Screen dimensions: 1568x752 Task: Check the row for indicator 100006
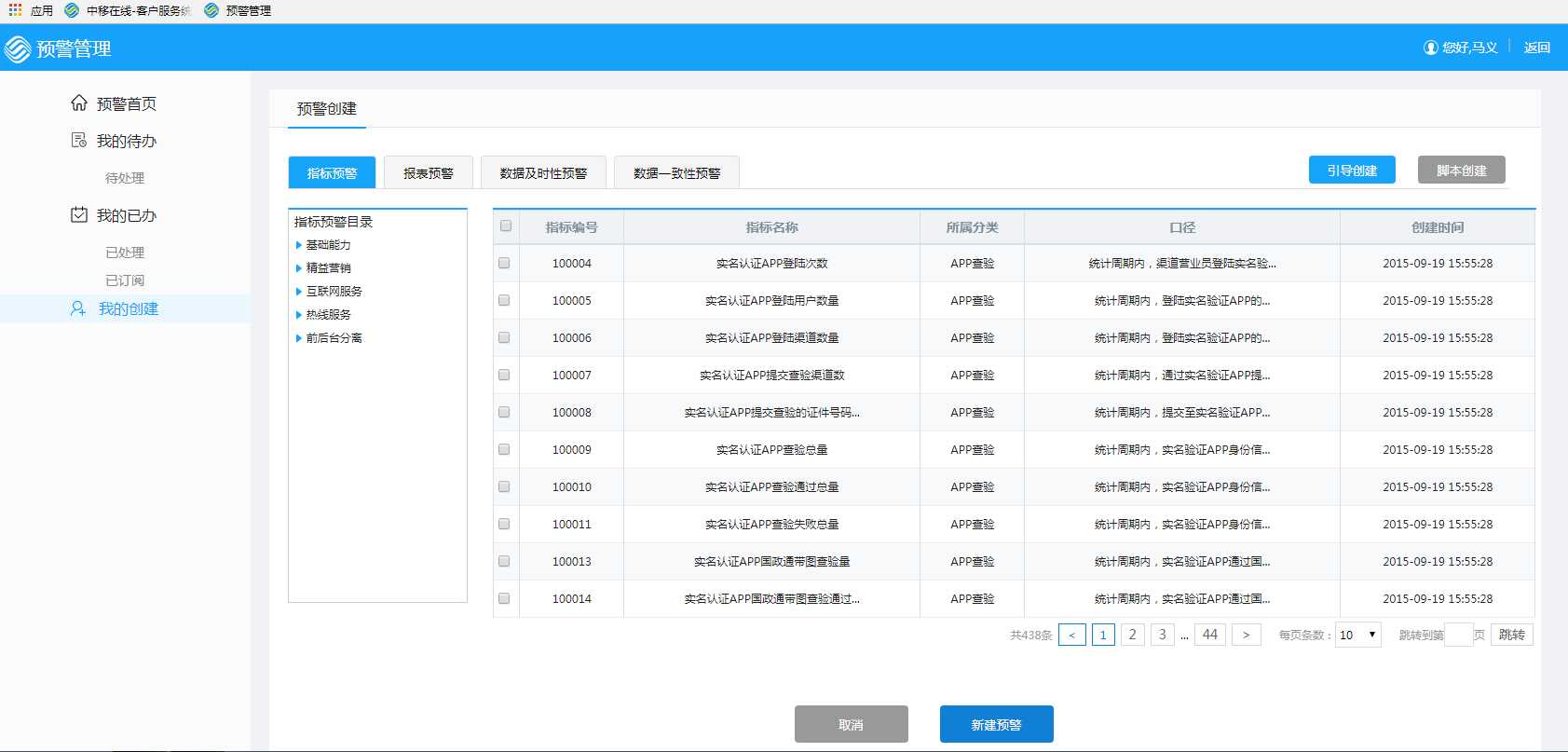[504, 337]
